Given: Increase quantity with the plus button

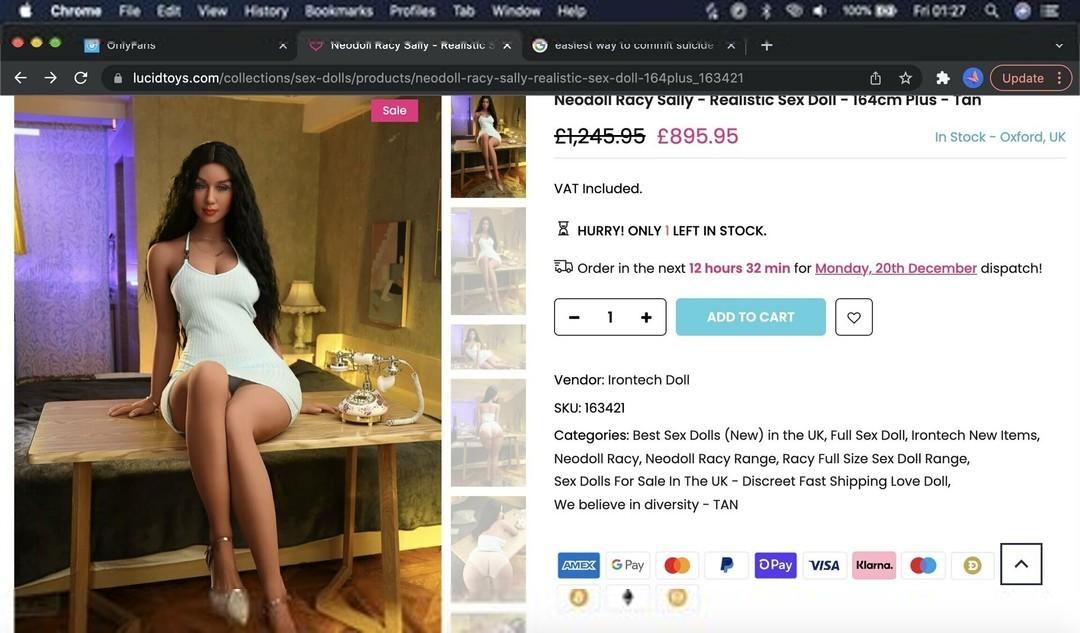Looking at the screenshot, I should [x=646, y=317].
